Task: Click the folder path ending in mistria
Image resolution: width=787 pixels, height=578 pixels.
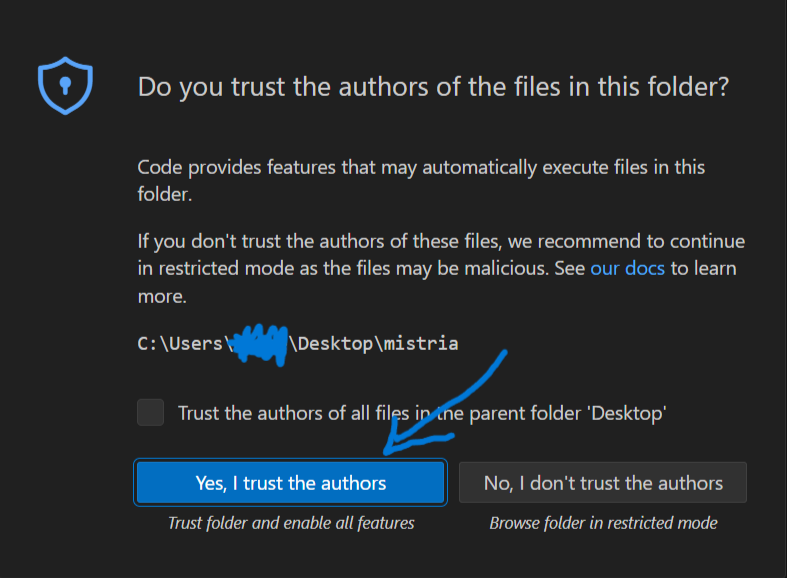Action: [x=297, y=343]
